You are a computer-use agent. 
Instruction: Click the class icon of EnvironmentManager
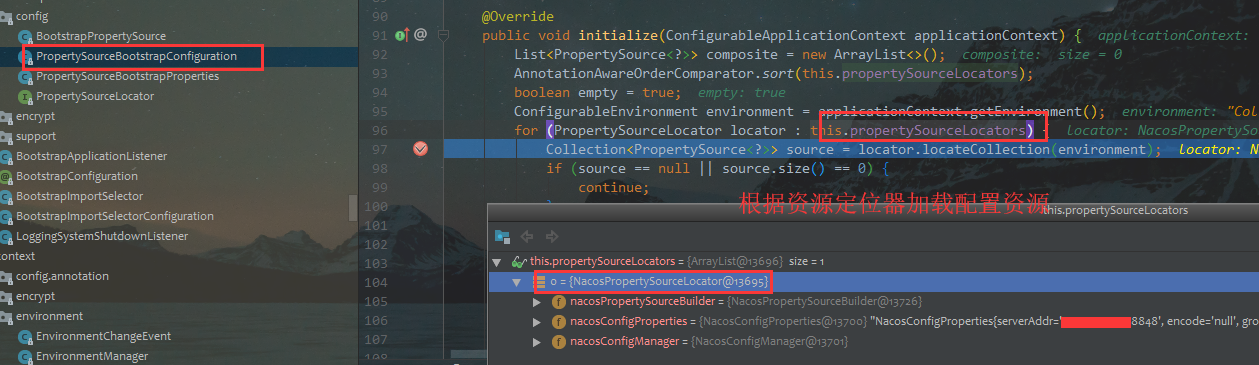(x=26, y=356)
